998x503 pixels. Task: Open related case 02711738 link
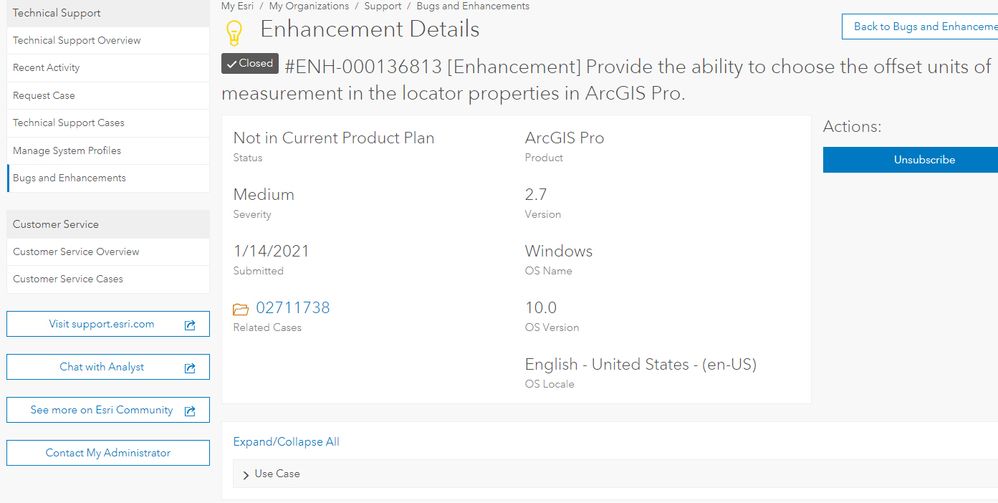[293, 308]
